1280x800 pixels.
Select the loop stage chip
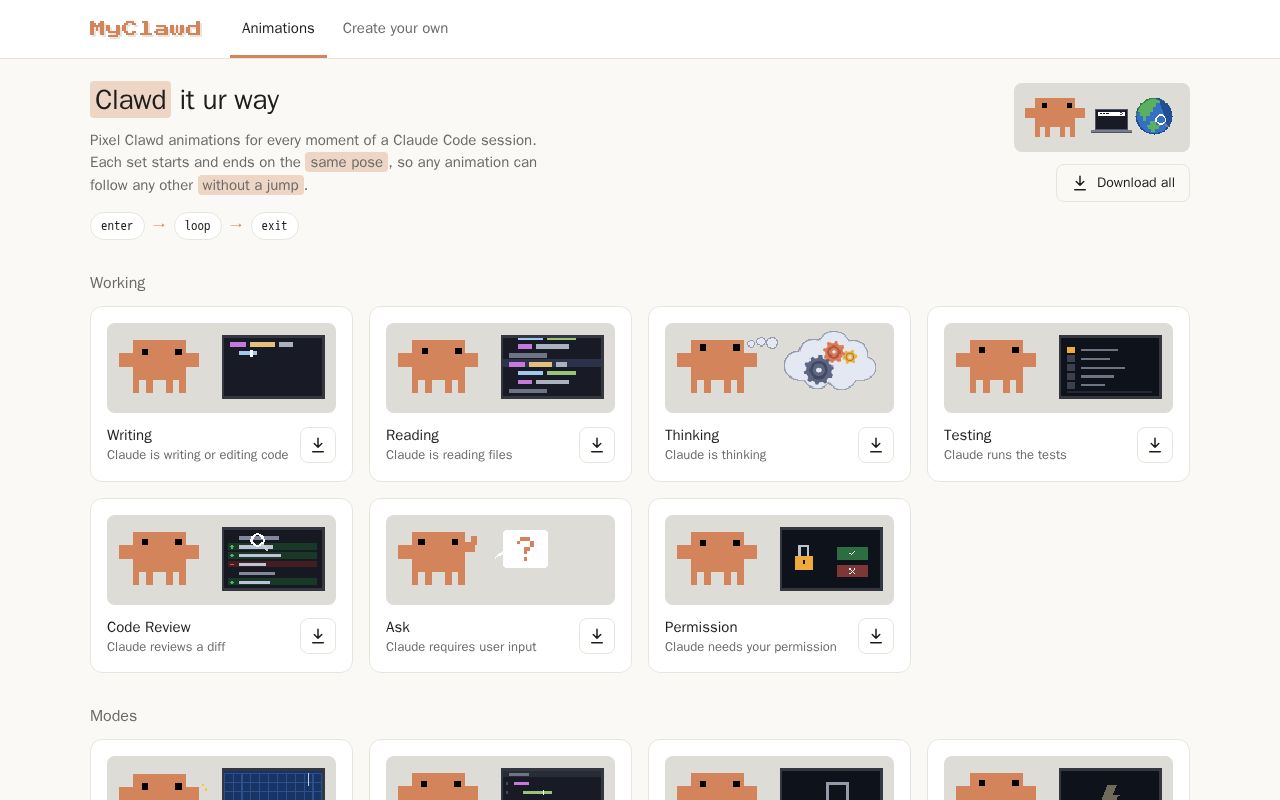(x=198, y=226)
